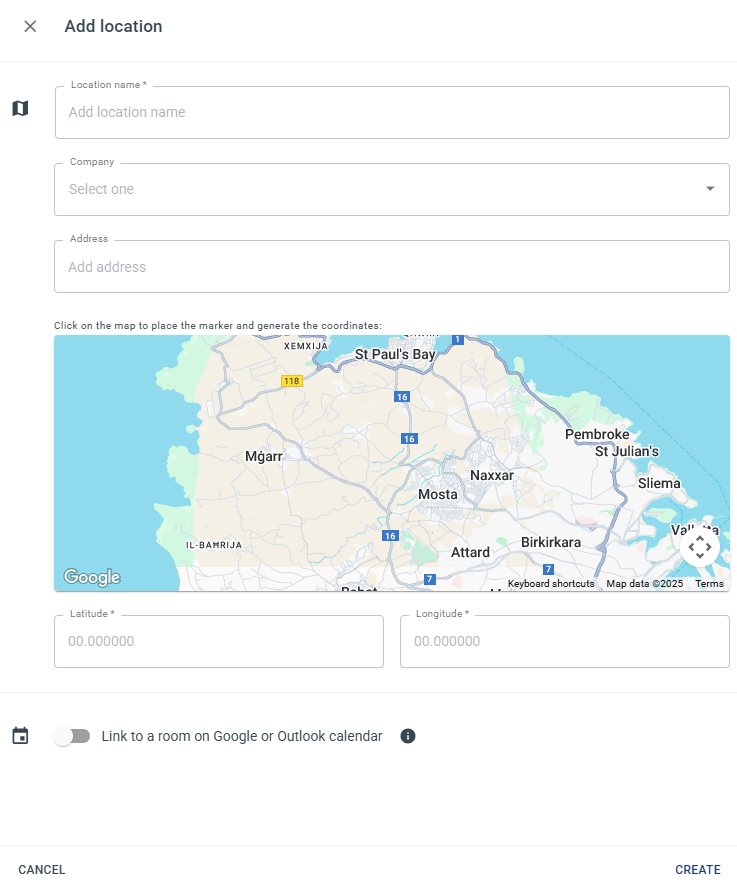This screenshot has height=892, width=737.
Task: Click IL-BAĦRIJA label on the map
Action: 214,545
